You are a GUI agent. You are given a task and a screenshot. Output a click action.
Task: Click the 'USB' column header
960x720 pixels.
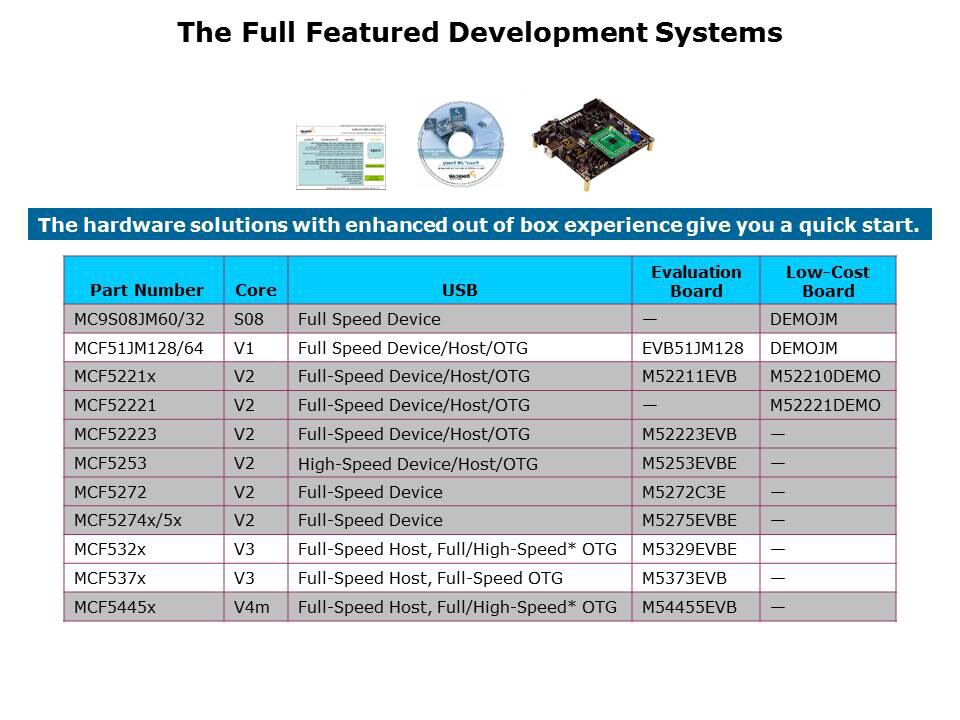coord(459,290)
